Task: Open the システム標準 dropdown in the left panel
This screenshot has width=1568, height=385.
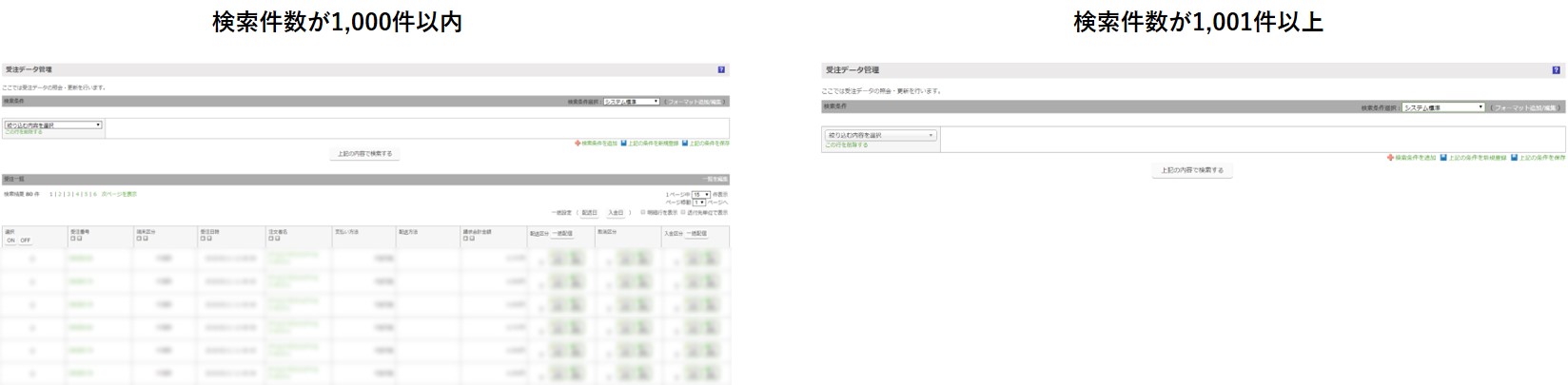Action: (631, 102)
